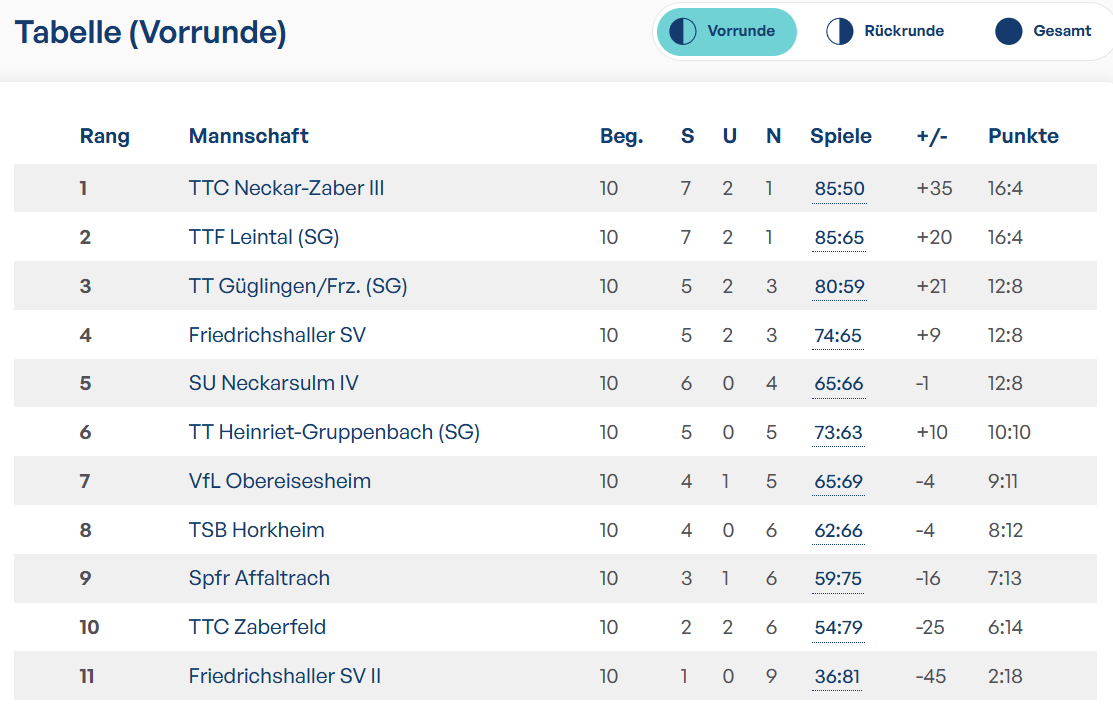
Task: Click the 80:59 Spiele score
Action: click(839, 287)
